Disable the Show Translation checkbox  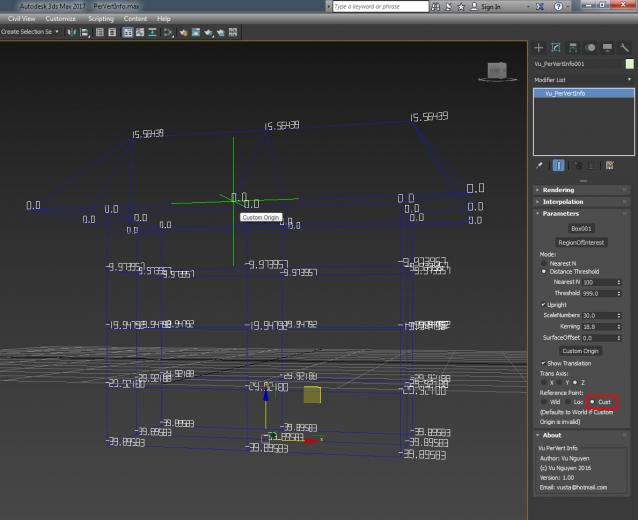[x=544, y=363]
